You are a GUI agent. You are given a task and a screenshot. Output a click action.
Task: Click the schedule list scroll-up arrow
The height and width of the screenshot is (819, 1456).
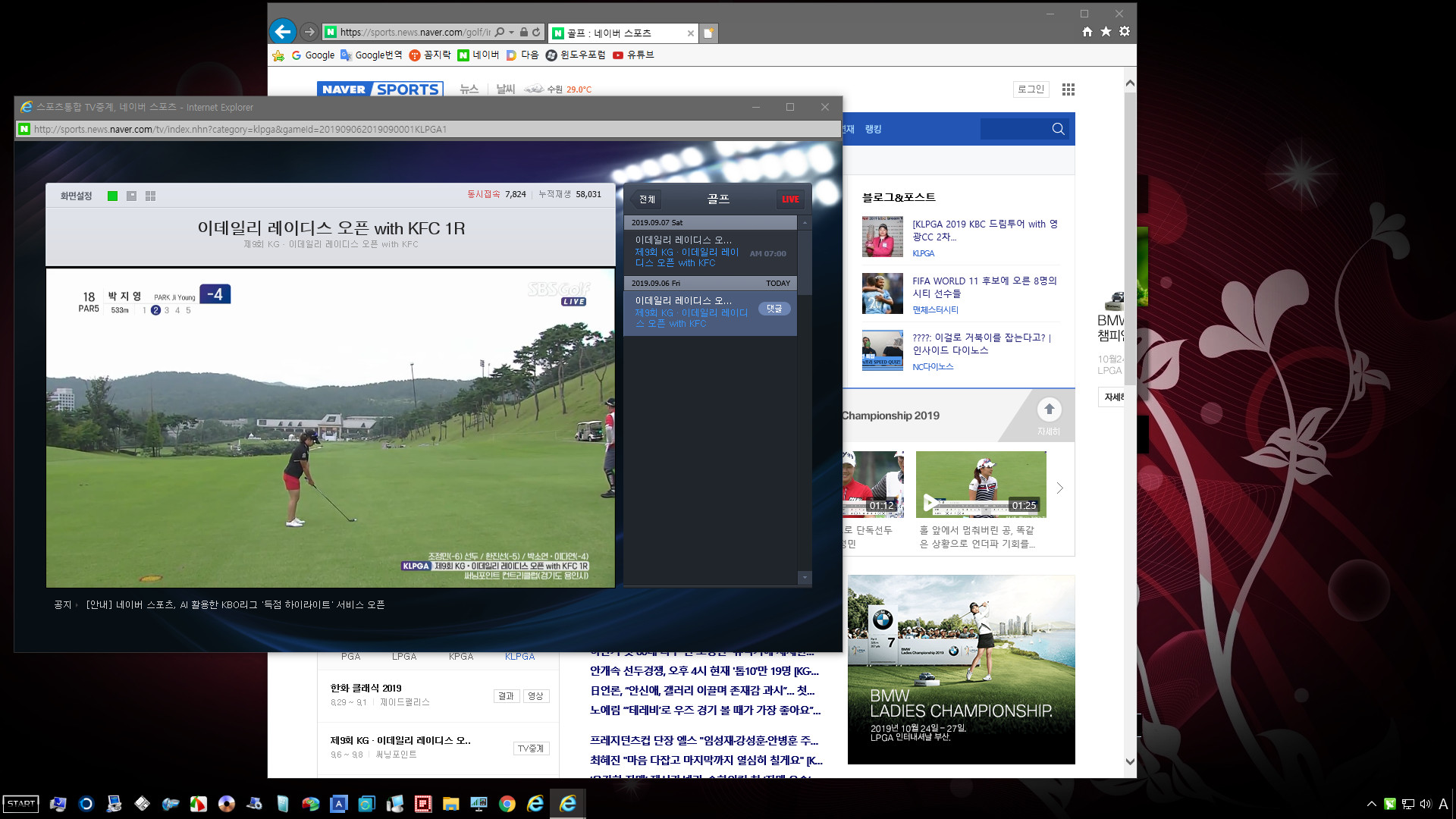pyautogui.click(x=805, y=222)
